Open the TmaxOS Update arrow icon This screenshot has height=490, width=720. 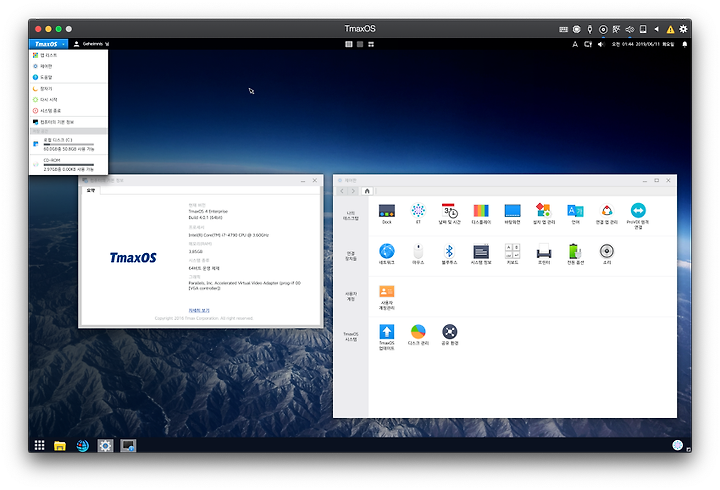pyautogui.click(x=387, y=332)
